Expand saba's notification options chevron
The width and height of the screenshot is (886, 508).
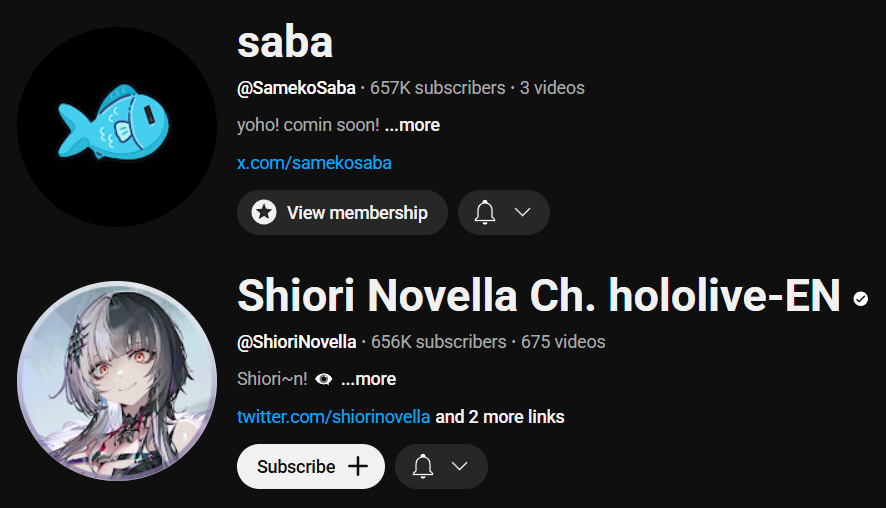(x=523, y=212)
